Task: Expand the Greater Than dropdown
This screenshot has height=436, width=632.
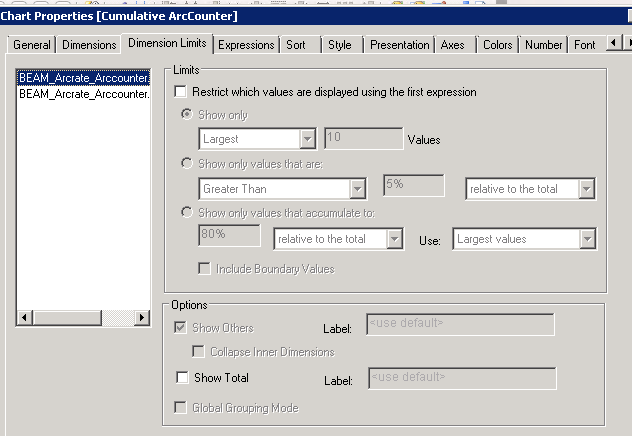Action: 357,188
